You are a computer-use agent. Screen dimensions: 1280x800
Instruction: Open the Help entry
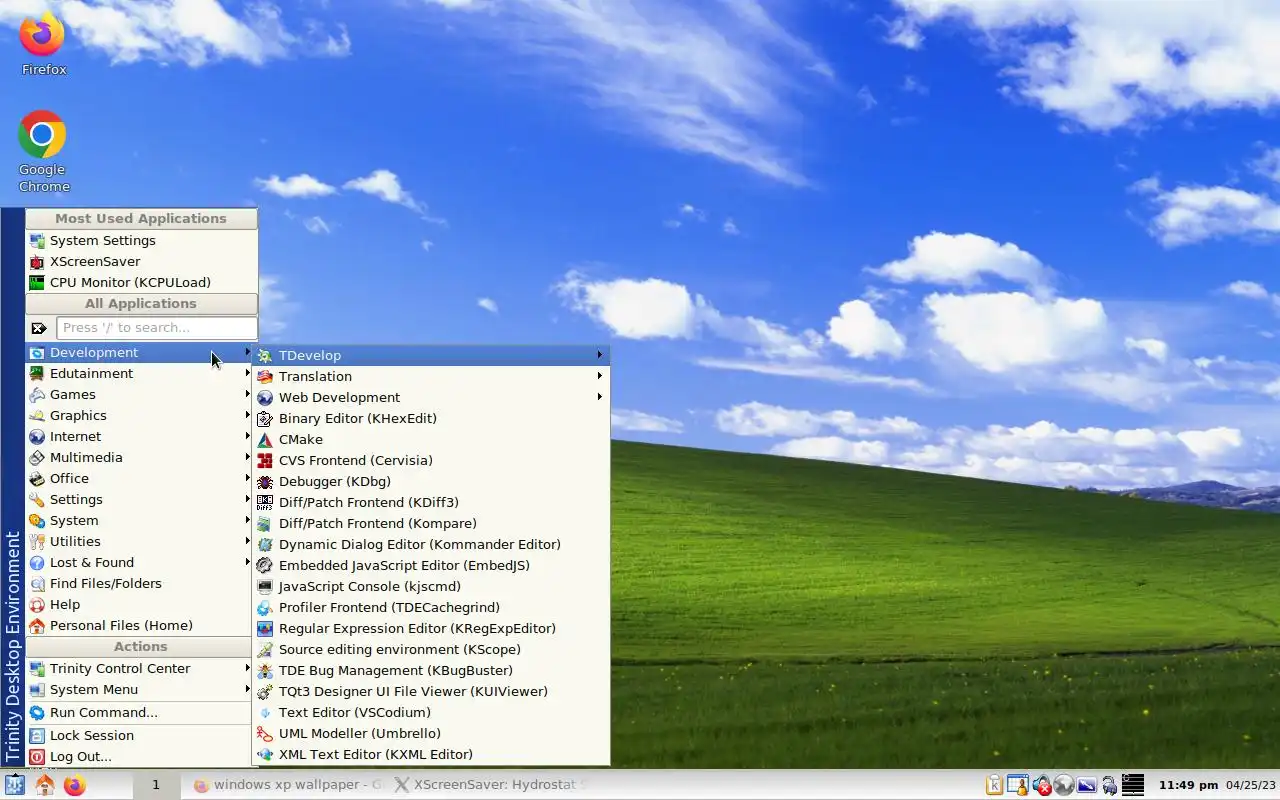coord(139,604)
